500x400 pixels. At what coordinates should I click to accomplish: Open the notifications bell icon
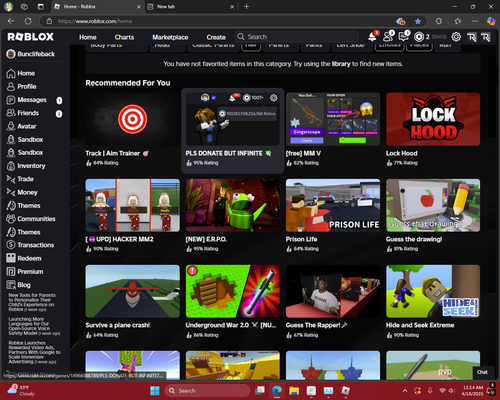pos(372,37)
